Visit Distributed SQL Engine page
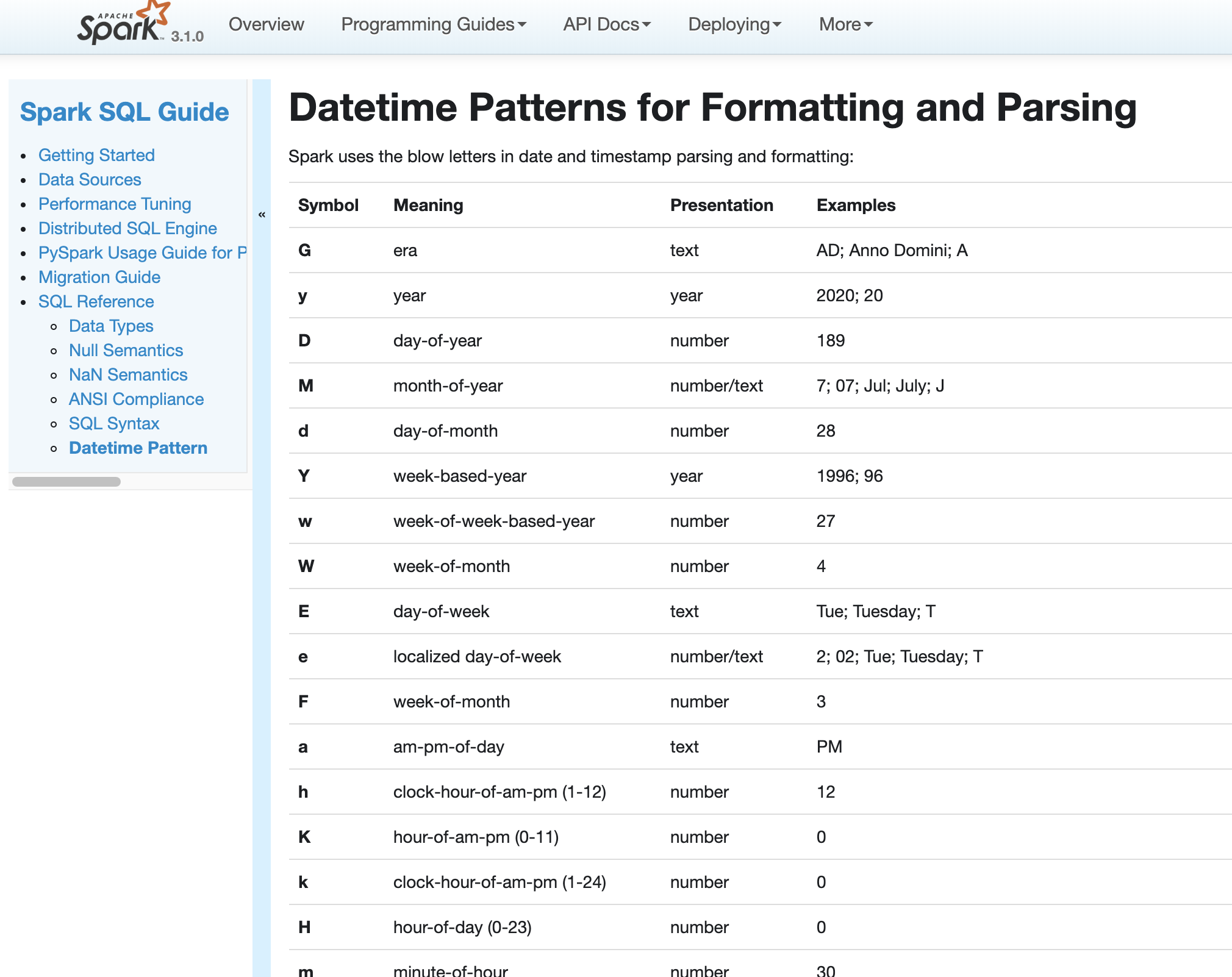Screen dimensions: 1232x977 pos(127,228)
